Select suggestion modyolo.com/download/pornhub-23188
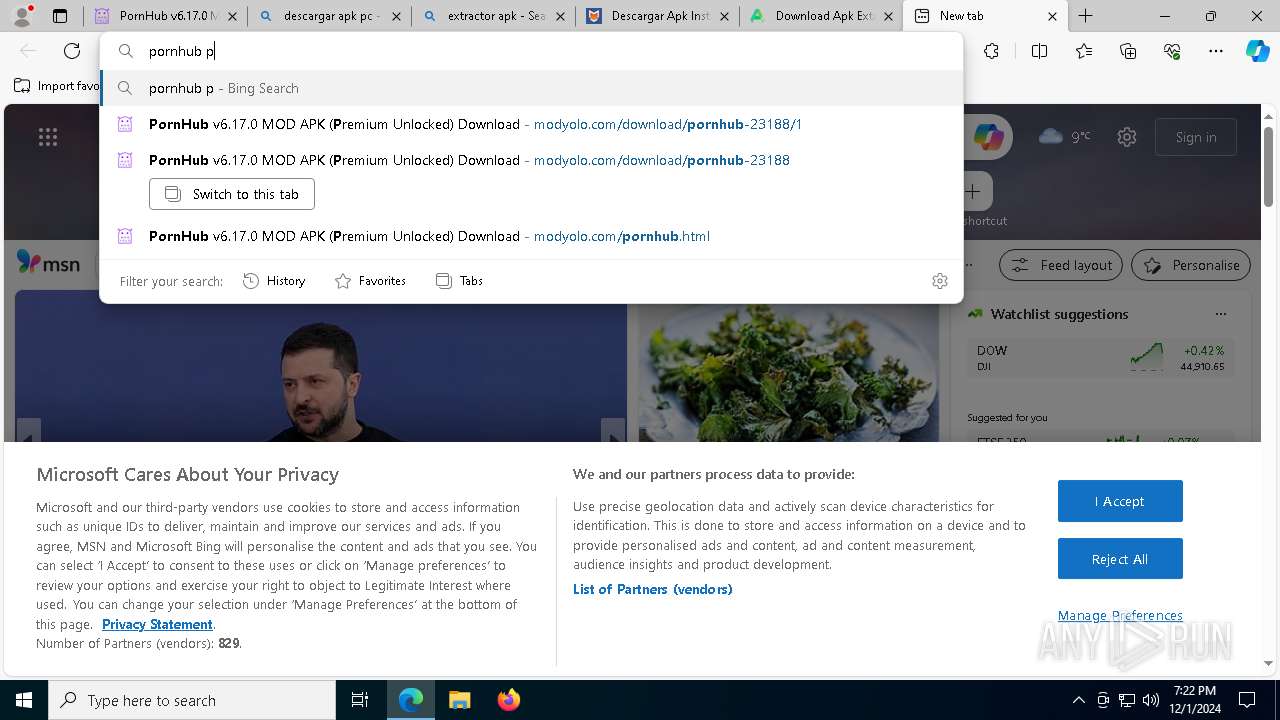 tap(531, 160)
